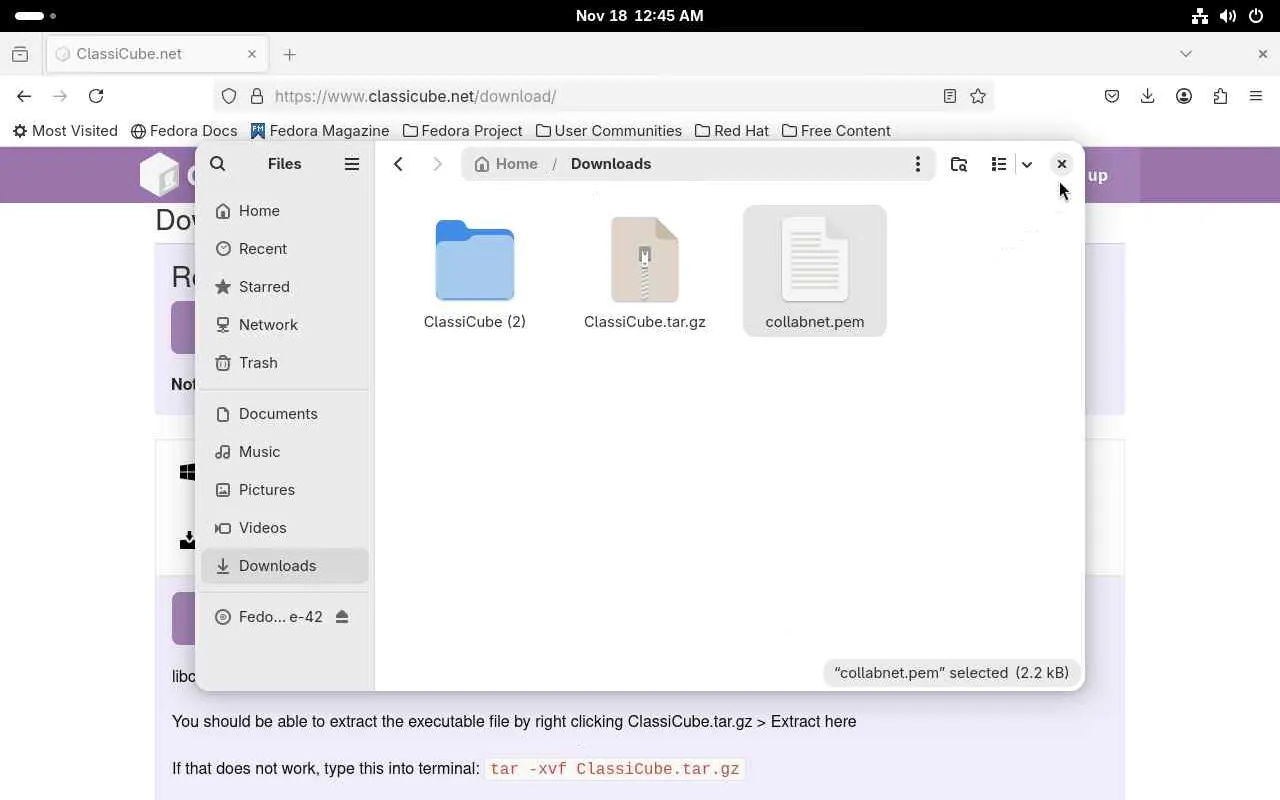Open the browser extensions panel
Viewport: 1280px width, 800px height.
coord(1220,96)
